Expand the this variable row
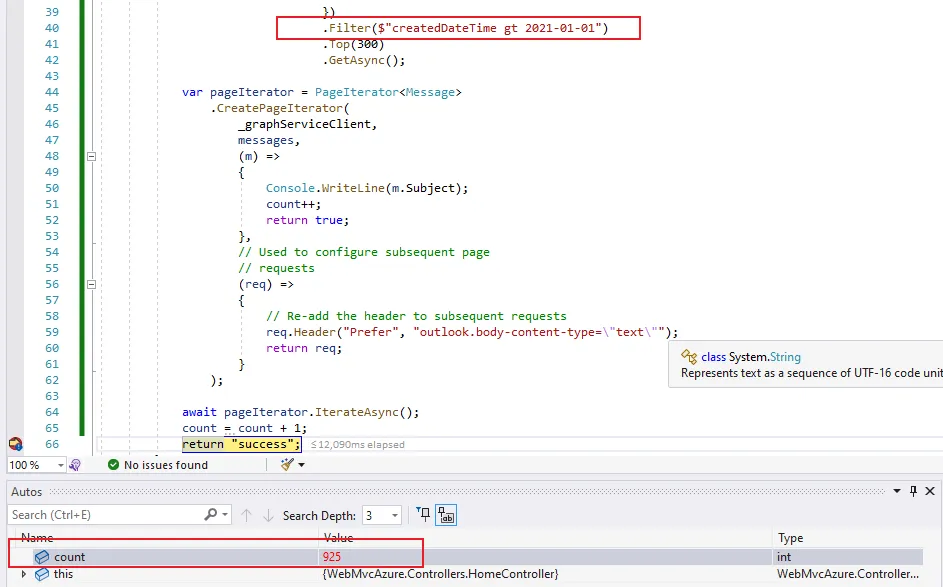 [23, 574]
